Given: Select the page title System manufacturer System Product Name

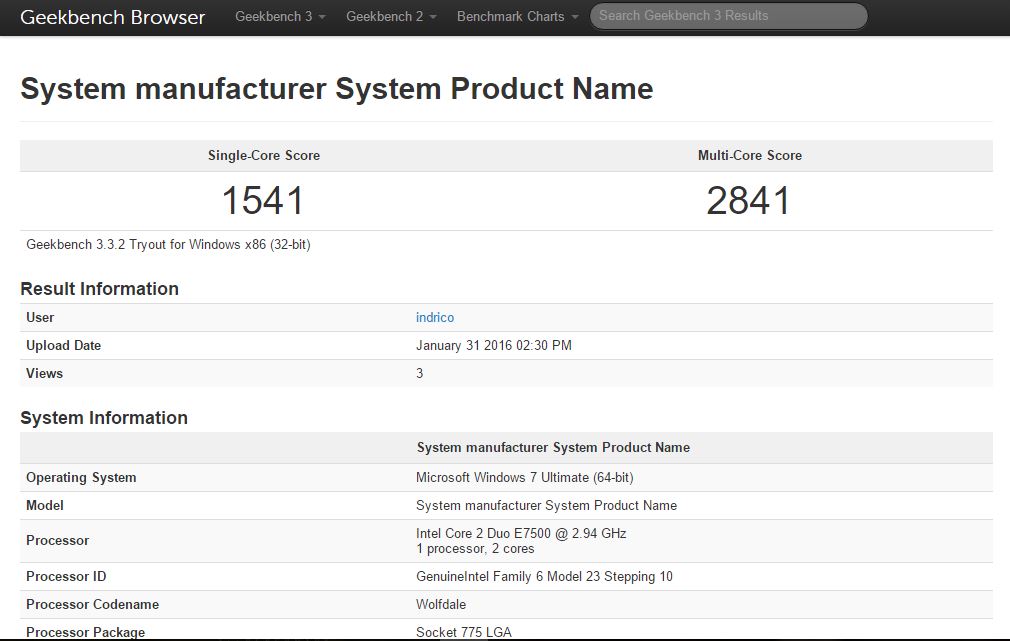Looking at the screenshot, I should [337, 89].
